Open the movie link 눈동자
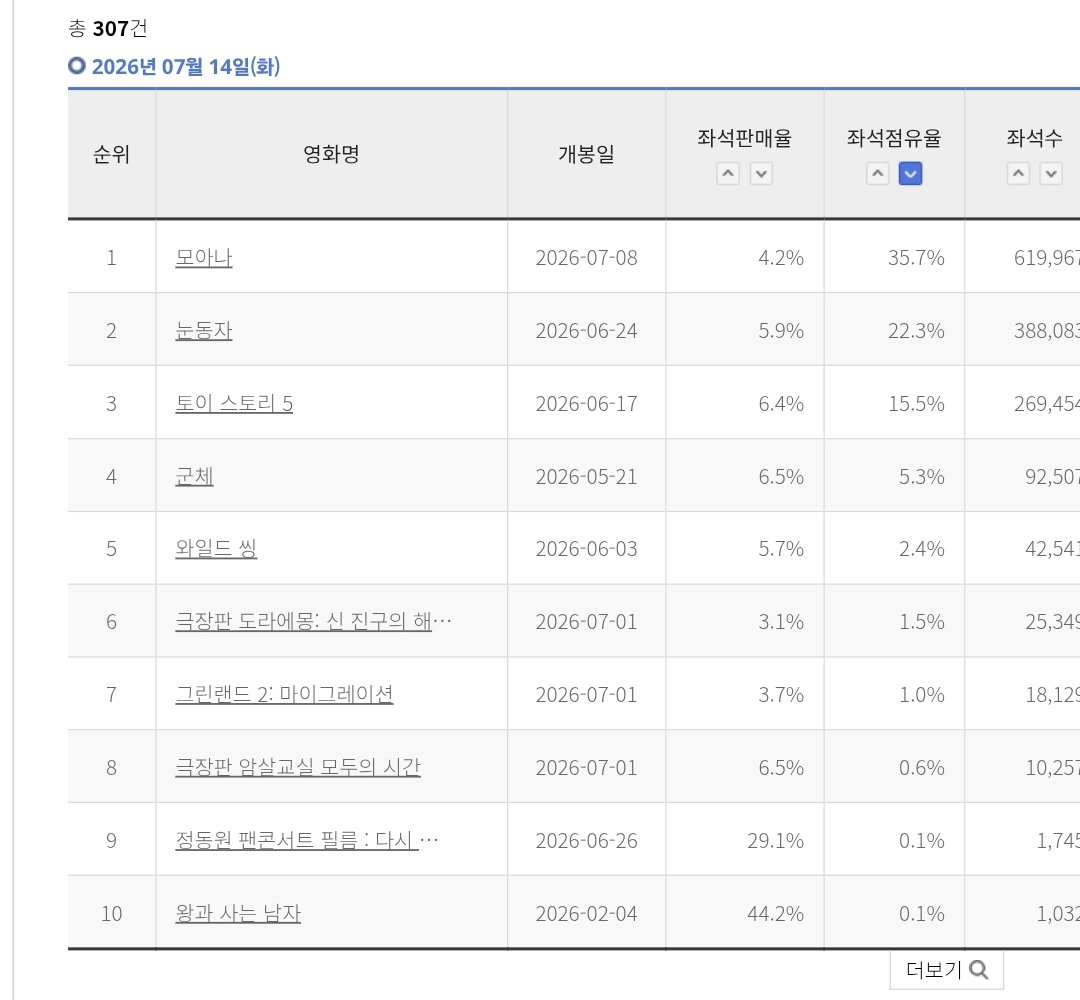Image resolution: width=1080 pixels, height=1000 pixels. point(204,331)
